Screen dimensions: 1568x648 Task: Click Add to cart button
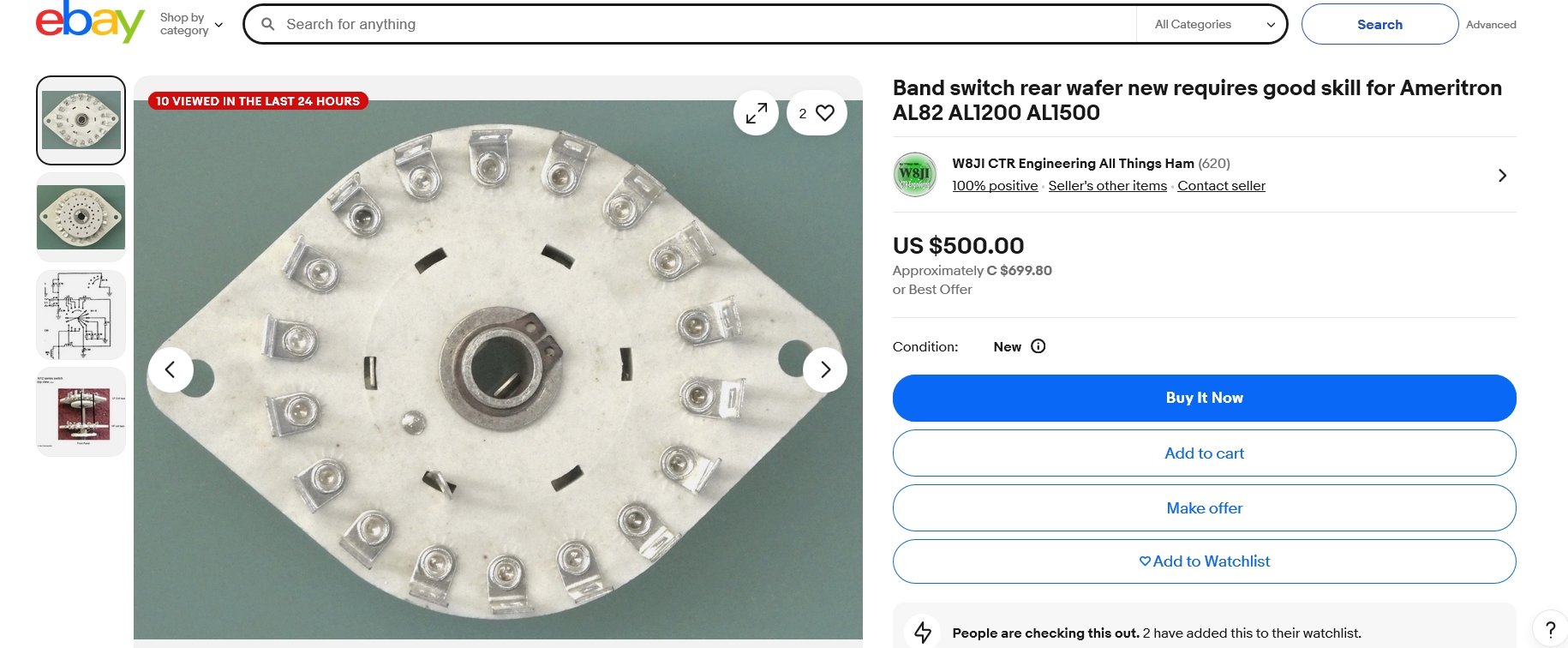point(1204,453)
